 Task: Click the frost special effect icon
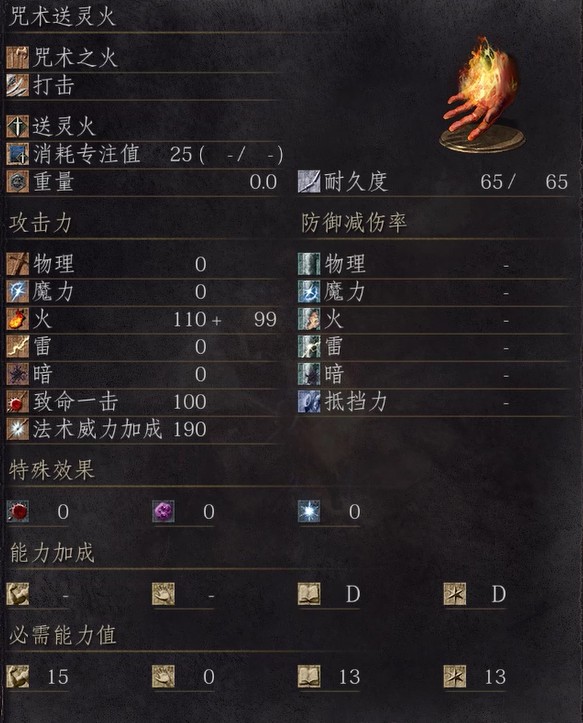[309, 511]
